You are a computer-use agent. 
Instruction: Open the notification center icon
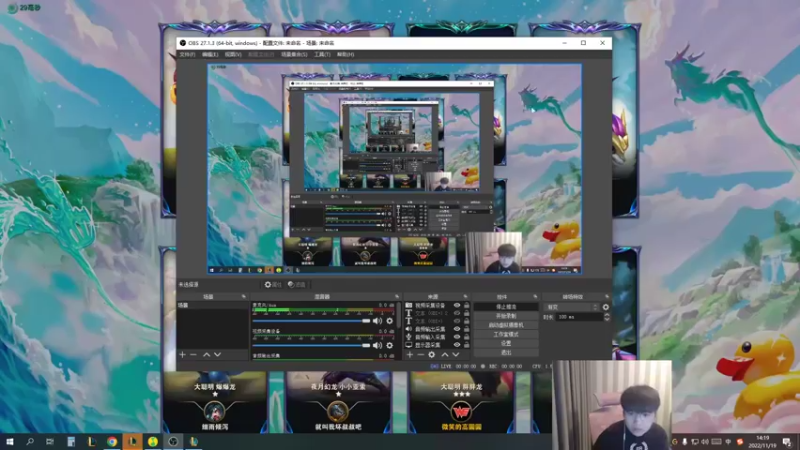click(x=787, y=442)
